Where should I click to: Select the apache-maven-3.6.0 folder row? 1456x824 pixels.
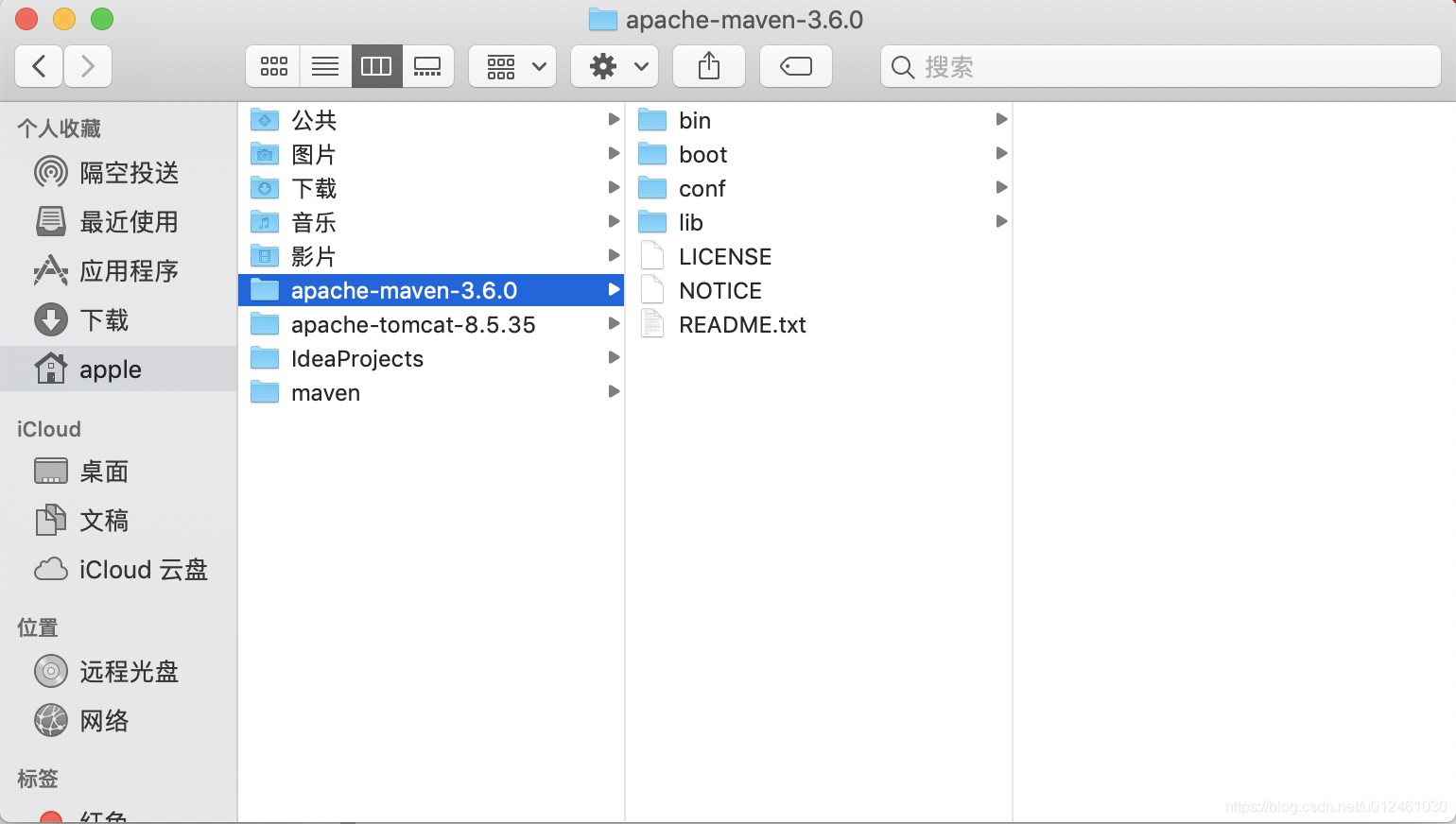tap(431, 290)
